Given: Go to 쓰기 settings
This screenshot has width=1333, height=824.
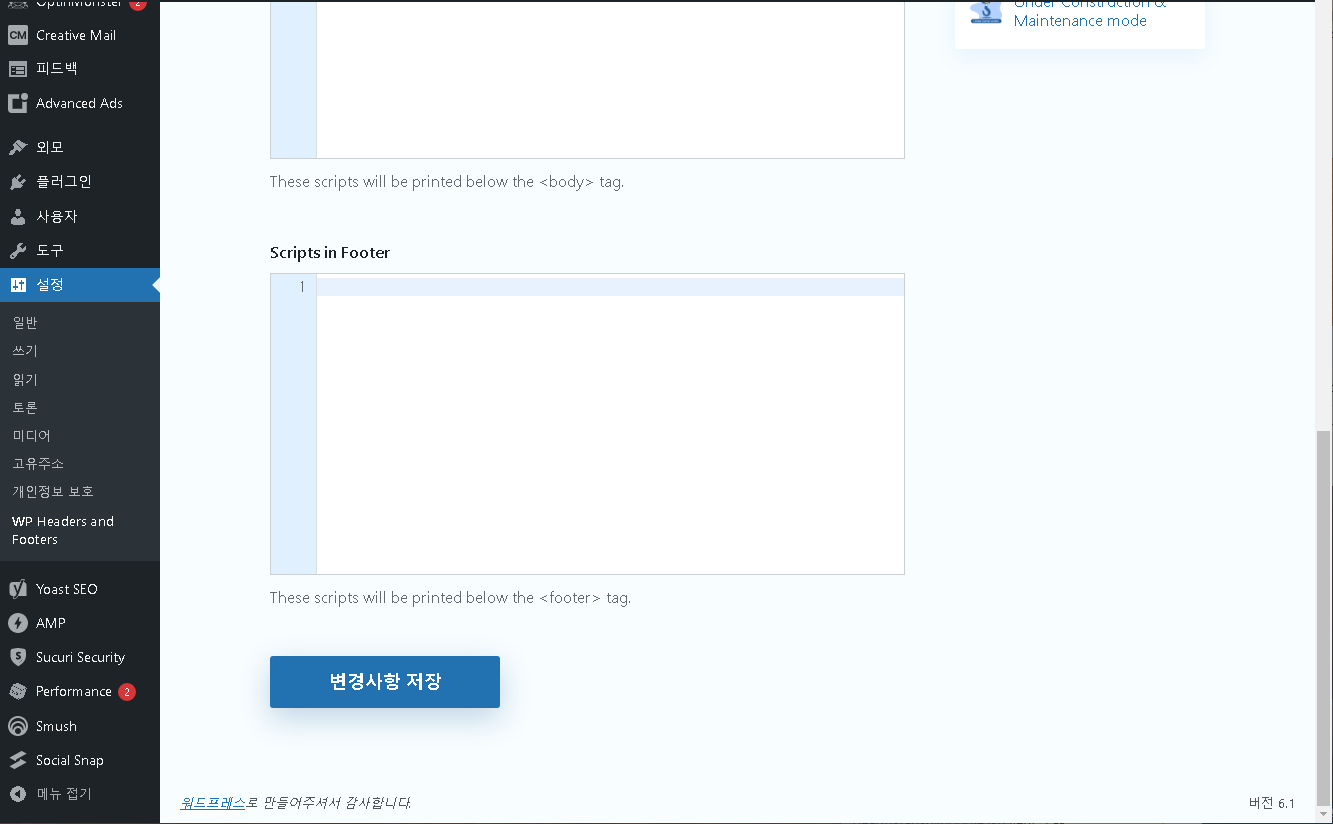Looking at the screenshot, I should [x=25, y=351].
